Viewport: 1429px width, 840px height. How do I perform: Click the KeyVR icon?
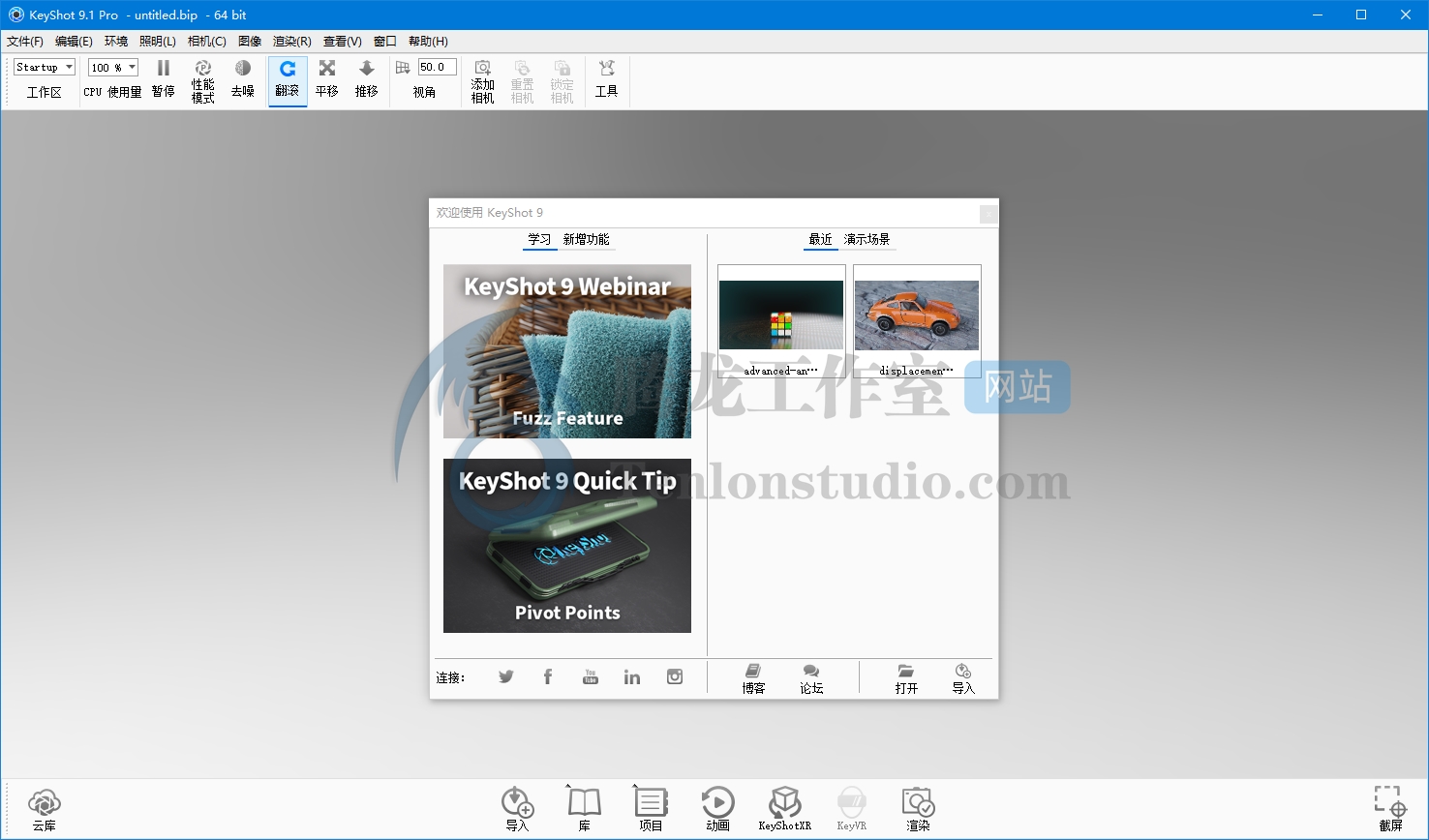852,809
